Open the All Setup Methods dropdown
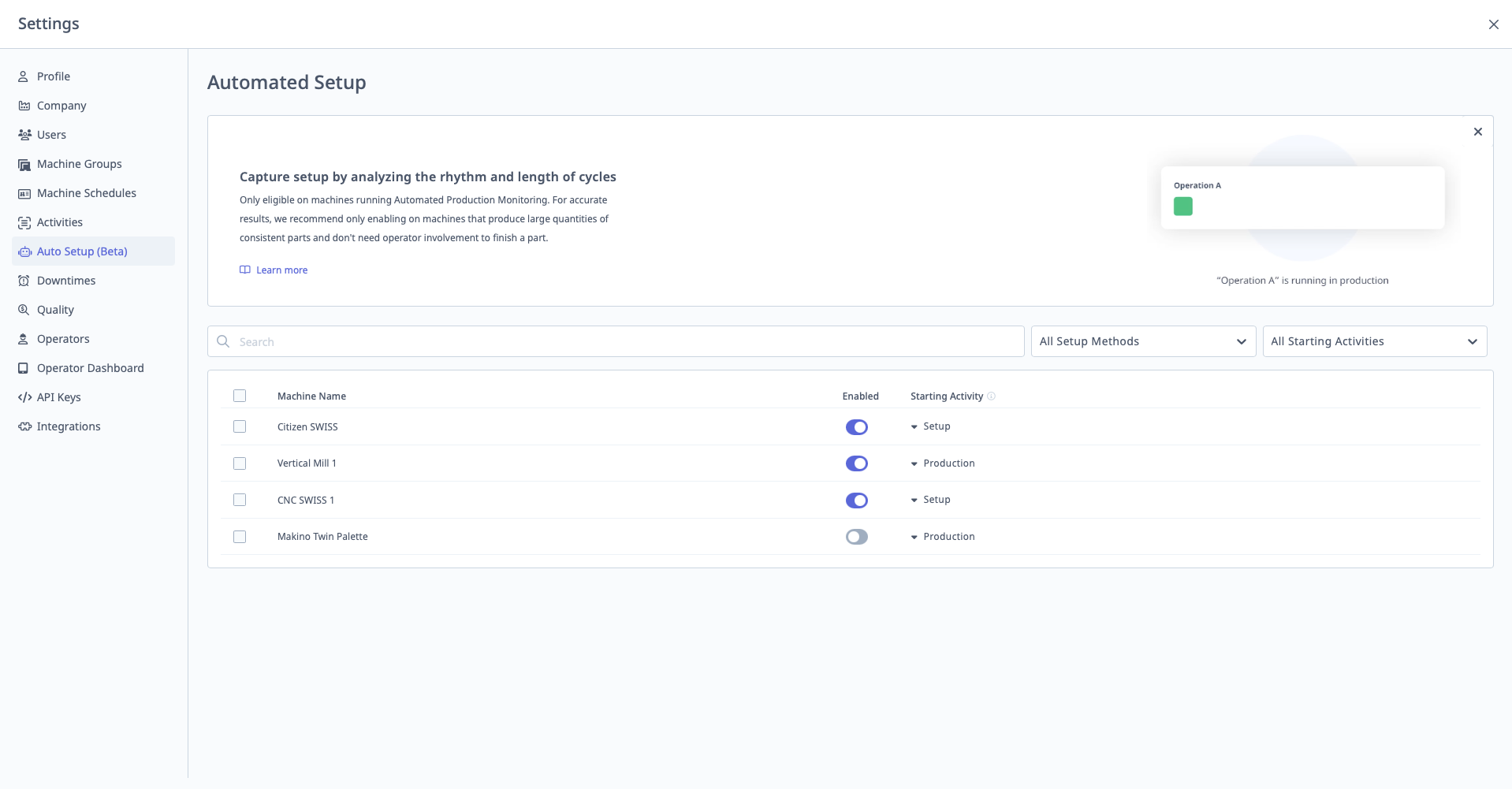 [1142, 341]
